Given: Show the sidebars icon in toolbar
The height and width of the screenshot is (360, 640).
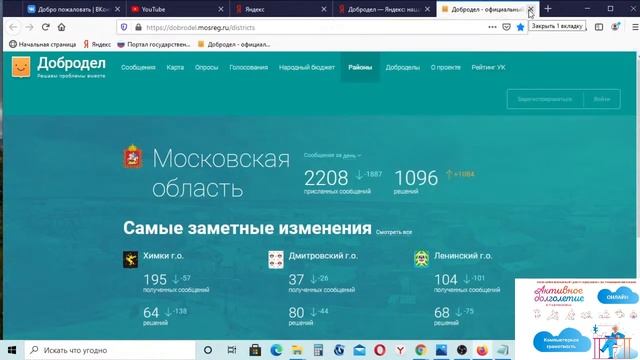Looking at the screenshot, I should (x=599, y=27).
